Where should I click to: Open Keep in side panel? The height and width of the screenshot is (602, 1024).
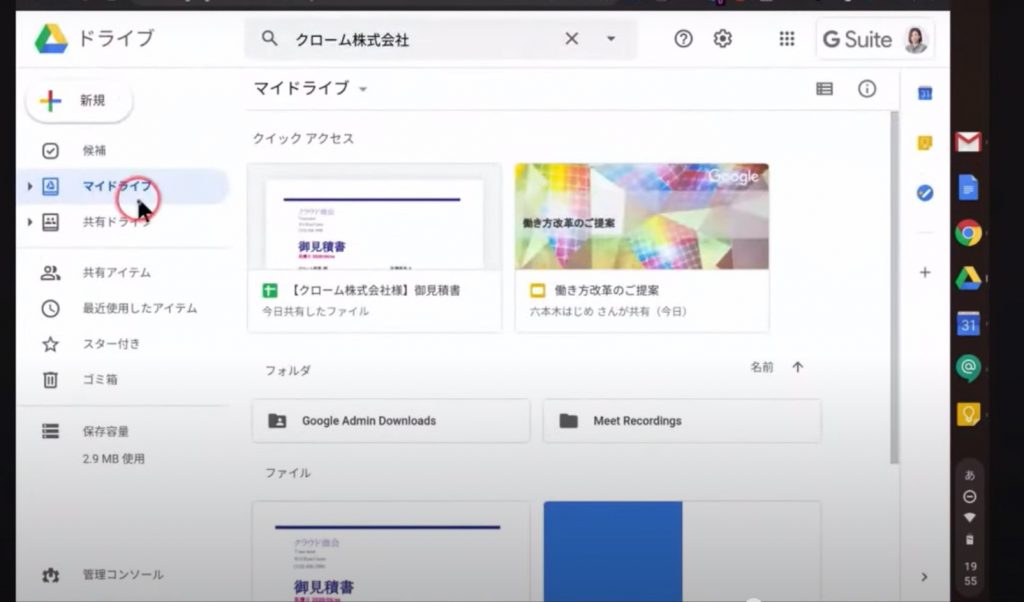(x=925, y=143)
